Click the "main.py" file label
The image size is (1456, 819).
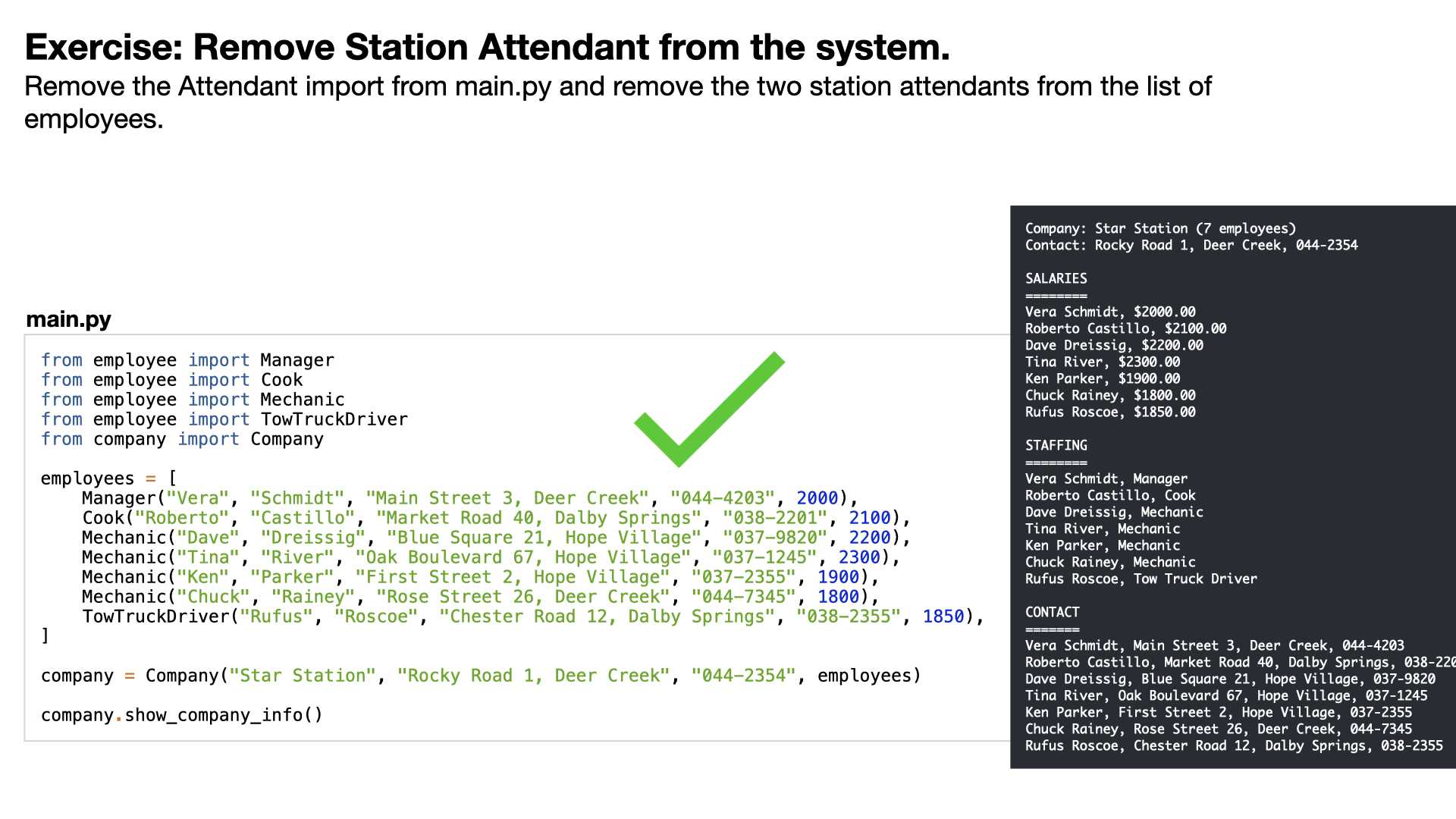click(68, 319)
